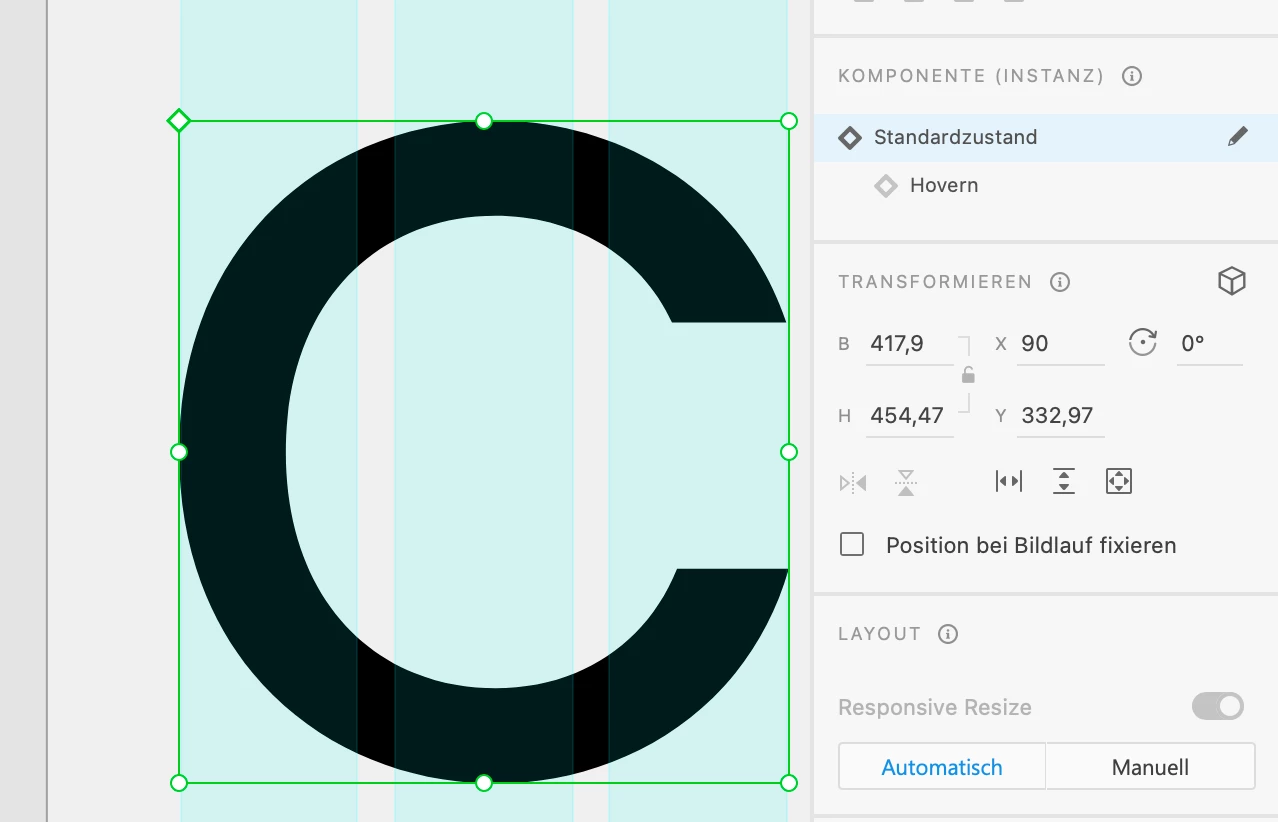Click the fixed width and height icon

tap(1118, 482)
